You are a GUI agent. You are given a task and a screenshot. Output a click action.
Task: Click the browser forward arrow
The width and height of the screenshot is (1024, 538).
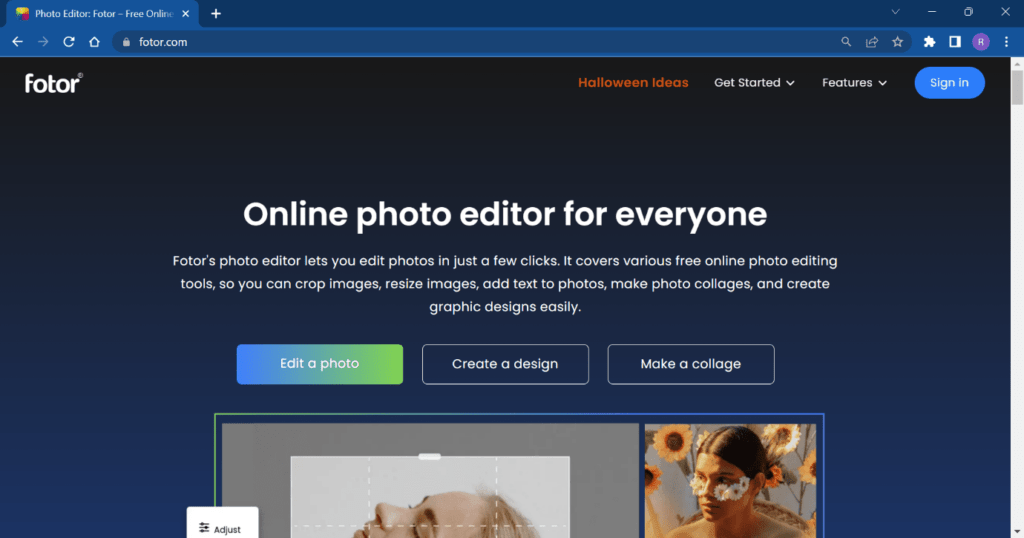tap(43, 42)
